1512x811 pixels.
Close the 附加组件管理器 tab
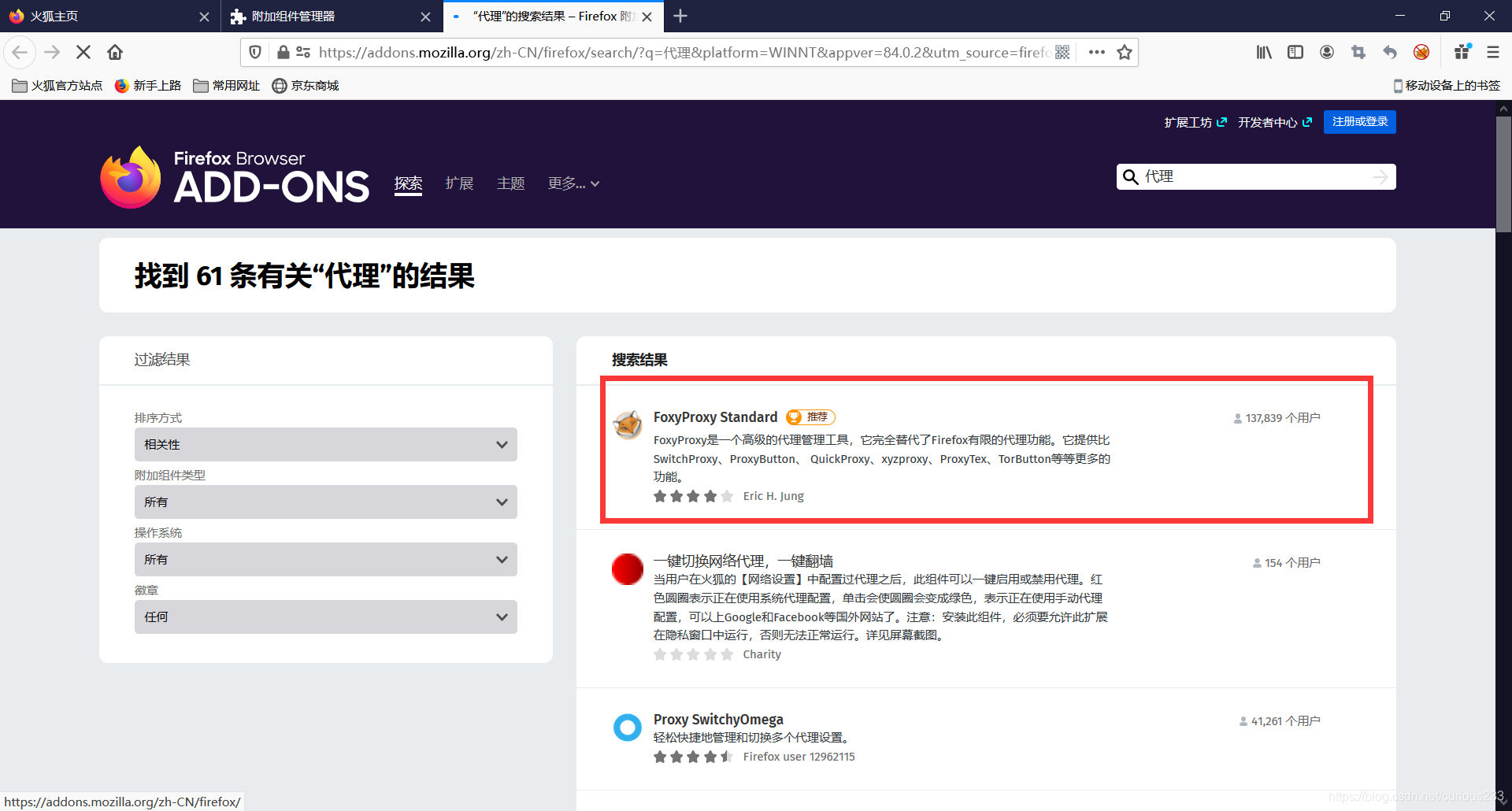[425, 17]
